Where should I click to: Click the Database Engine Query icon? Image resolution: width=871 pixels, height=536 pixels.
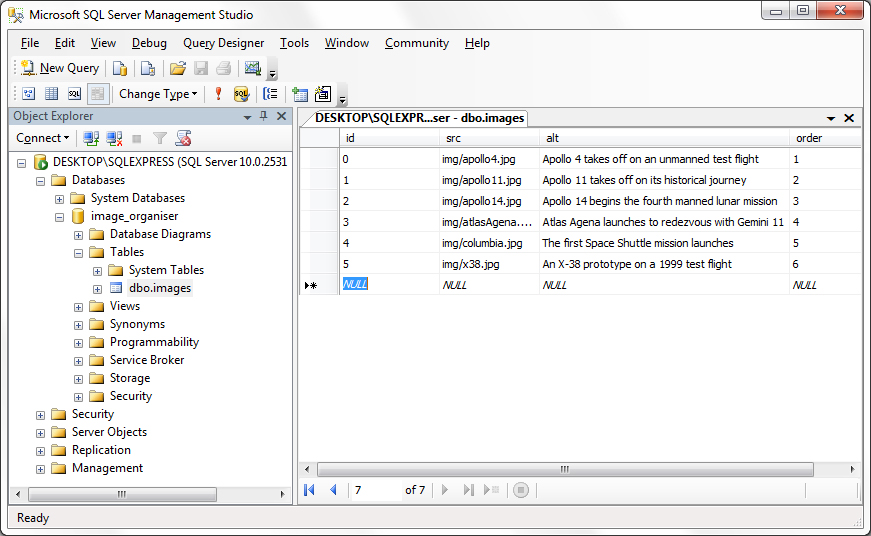point(120,68)
